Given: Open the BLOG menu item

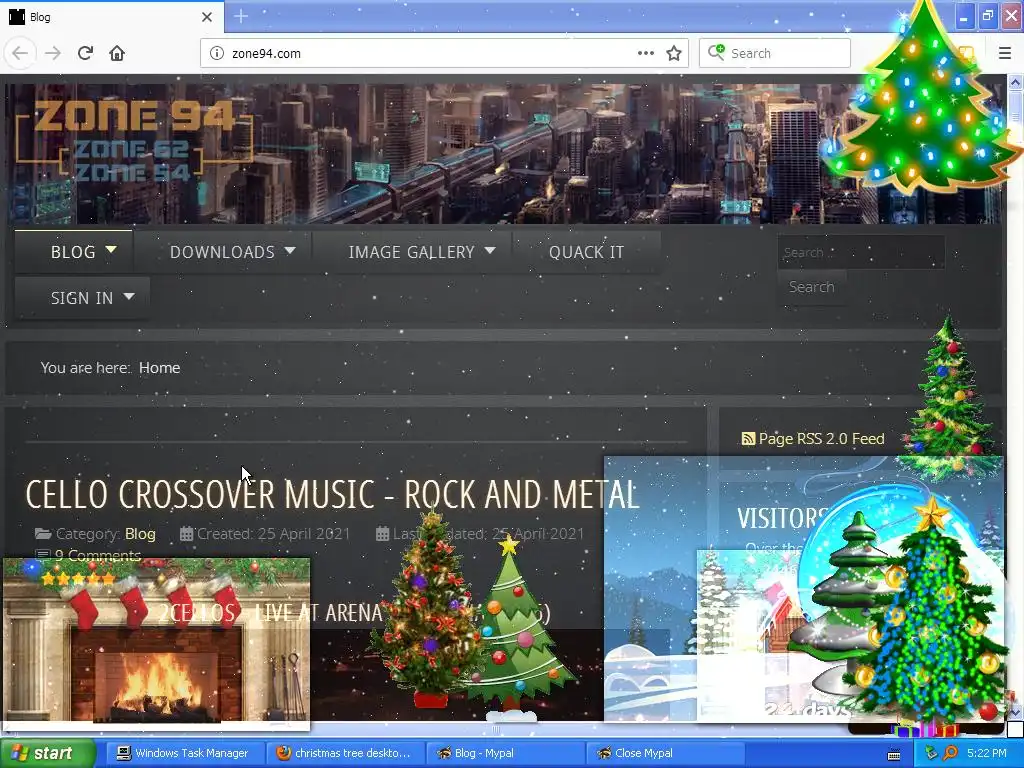Looking at the screenshot, I should coord(73,252).
